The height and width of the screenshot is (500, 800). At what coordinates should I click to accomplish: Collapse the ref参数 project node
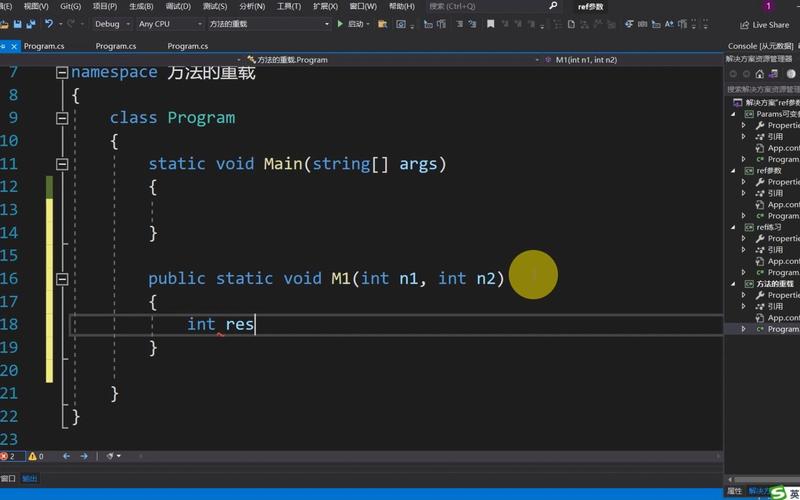(733, 171)
